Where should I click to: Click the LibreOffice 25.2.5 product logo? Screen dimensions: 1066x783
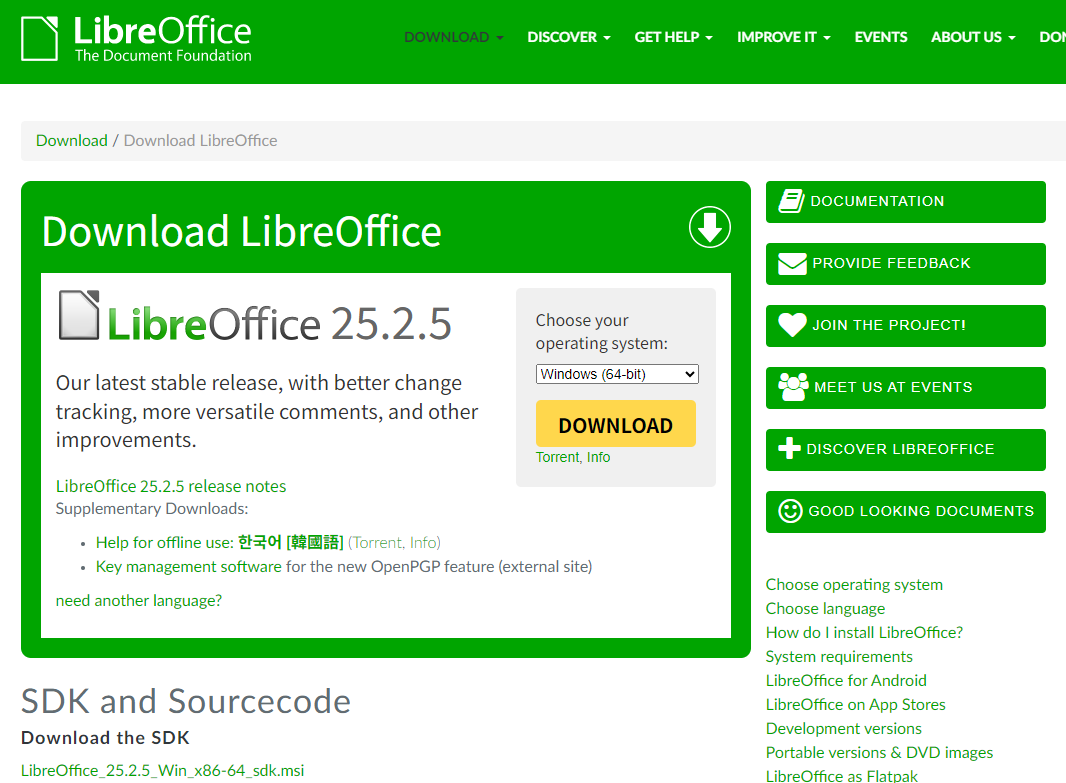pyautogui.click(x=255, y=317)
